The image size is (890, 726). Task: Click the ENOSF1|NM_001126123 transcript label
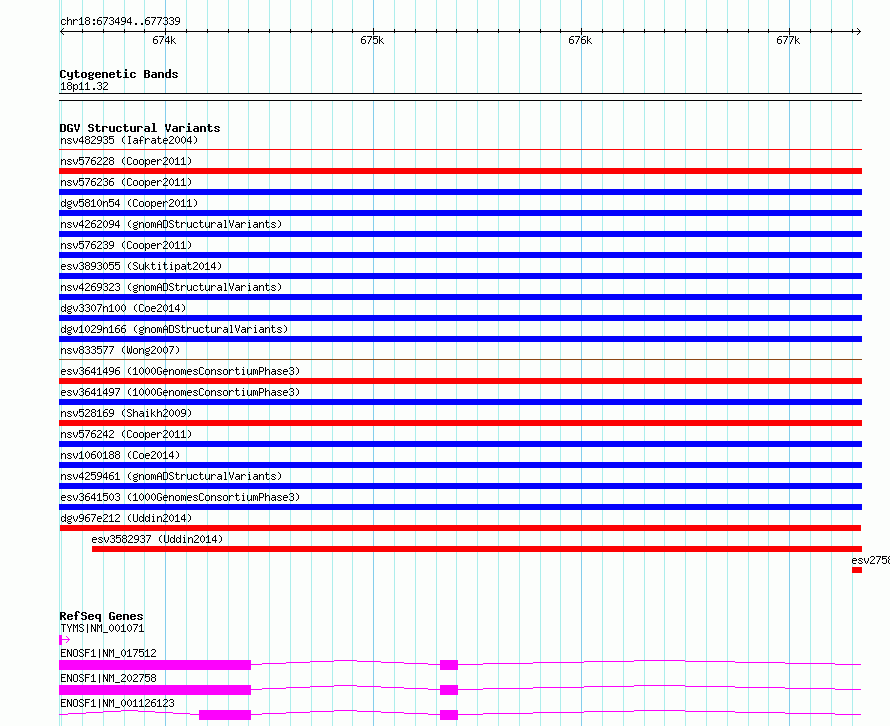click(x=117, y=703)
